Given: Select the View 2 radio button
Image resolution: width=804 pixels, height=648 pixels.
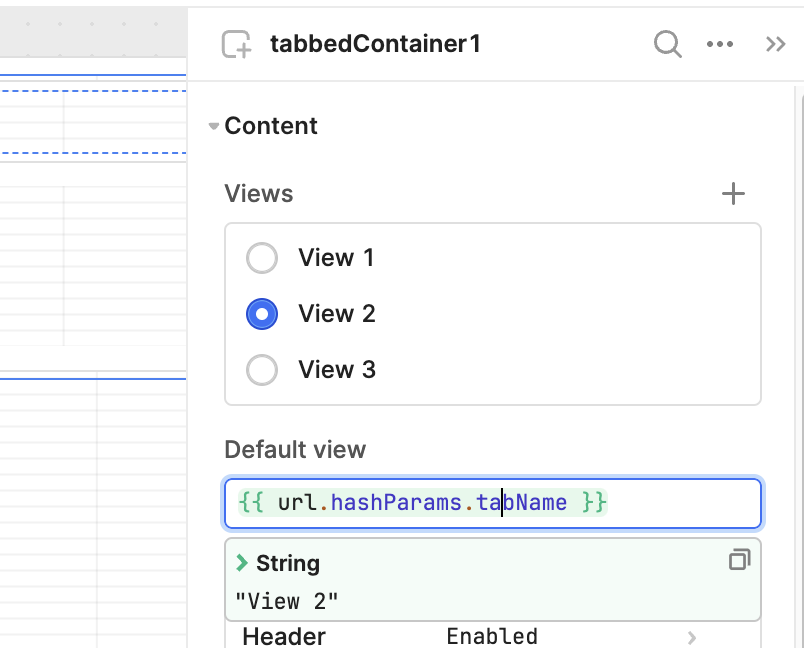Looking at the screenshot, I should (x=262, y=314).
